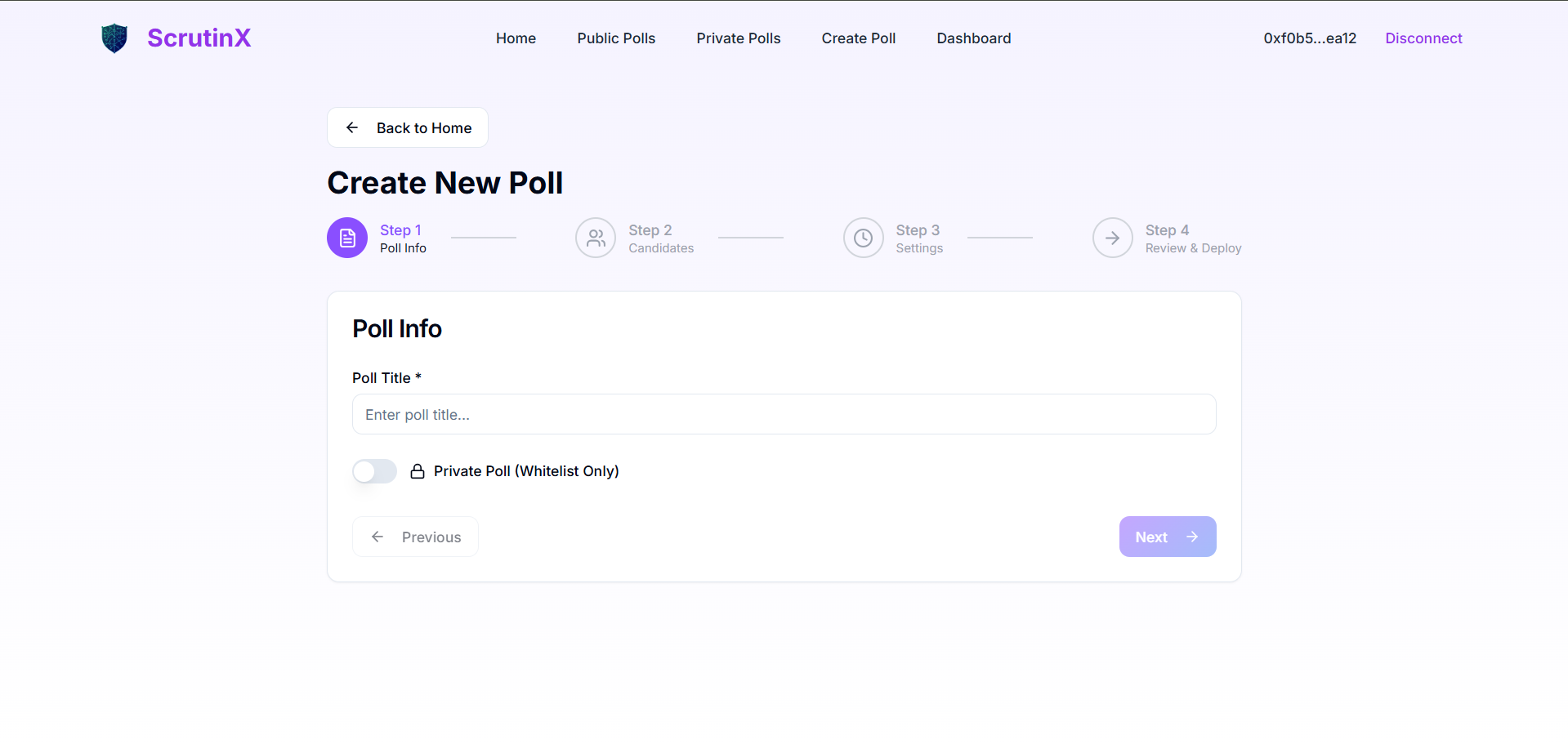Click the right arrow on Next button
Image resolution: width=1568 pixels, height=744 pixels.
pos(1192,537)
